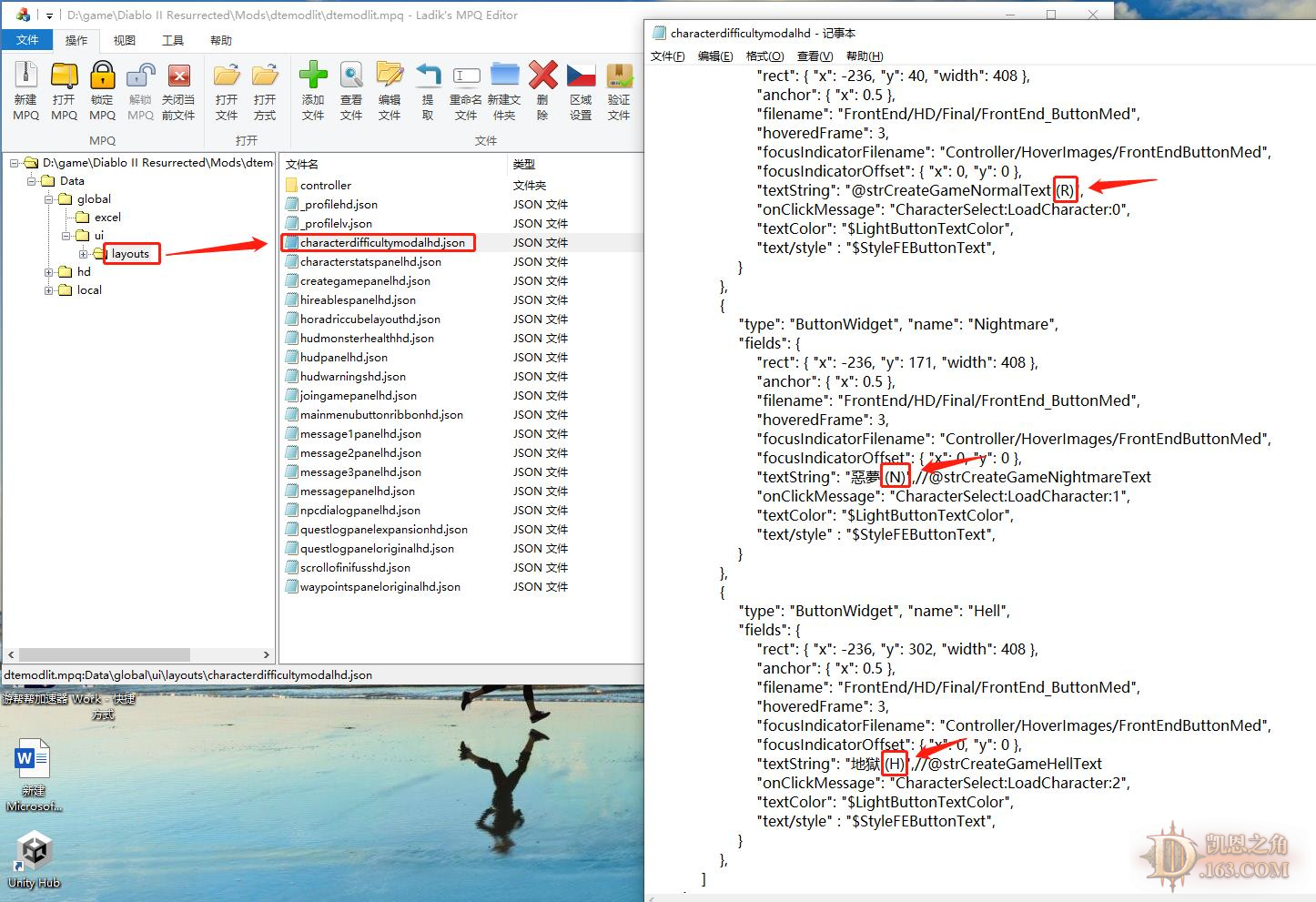Open Notepad 格式(O) menu
The width and height of the screenshot is (1316, 902).
click(x=764, y=56)
